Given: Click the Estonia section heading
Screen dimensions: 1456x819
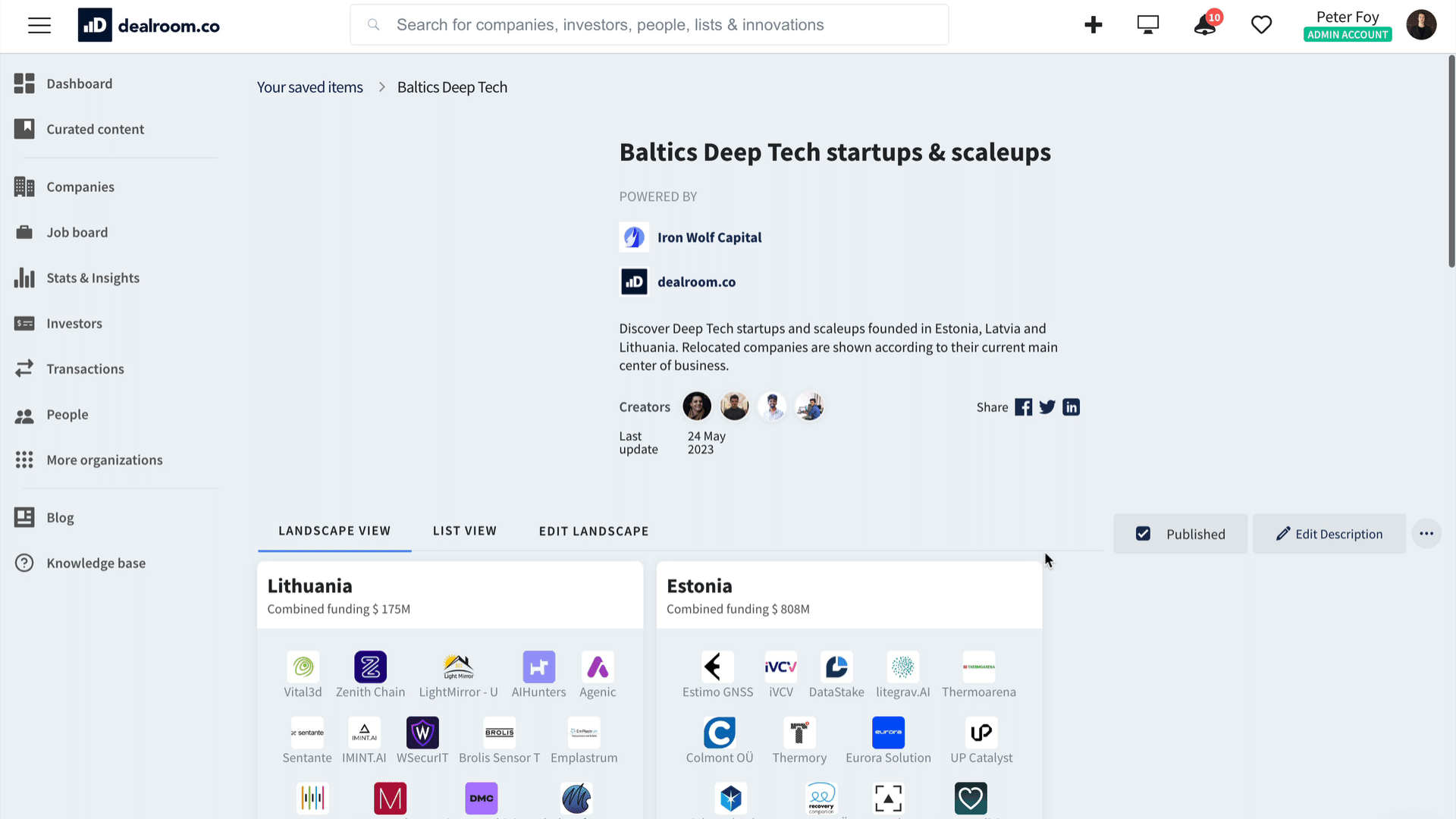Looking at the screenshot, I should tap(699, 586).
